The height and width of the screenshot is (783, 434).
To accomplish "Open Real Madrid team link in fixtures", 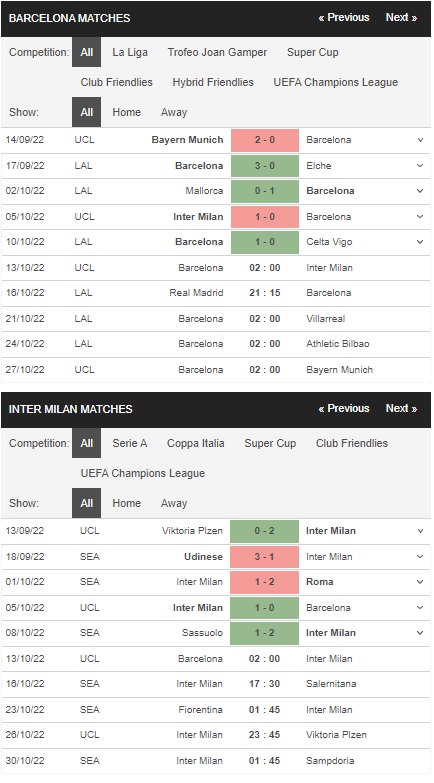I will (196, 293).
